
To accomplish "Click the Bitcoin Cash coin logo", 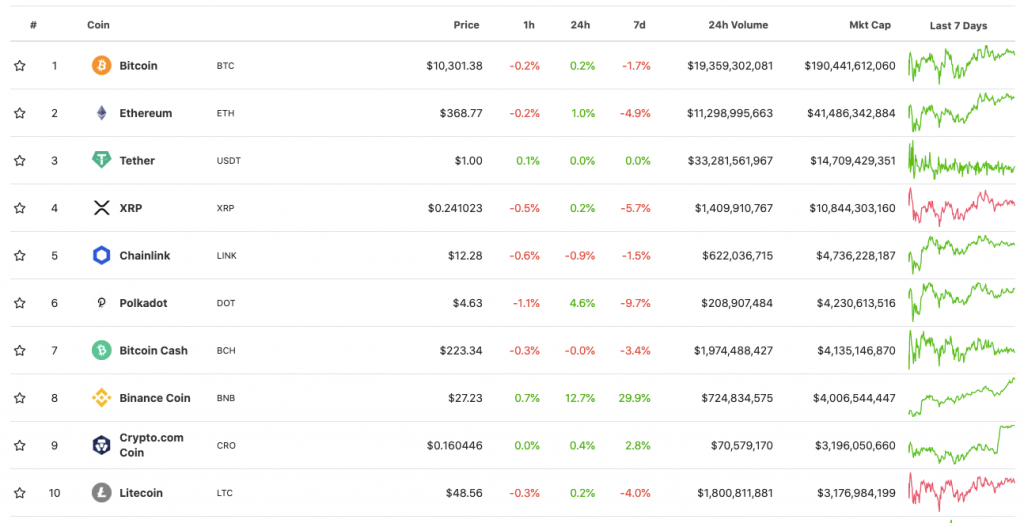I will click(x=101, y=351).
